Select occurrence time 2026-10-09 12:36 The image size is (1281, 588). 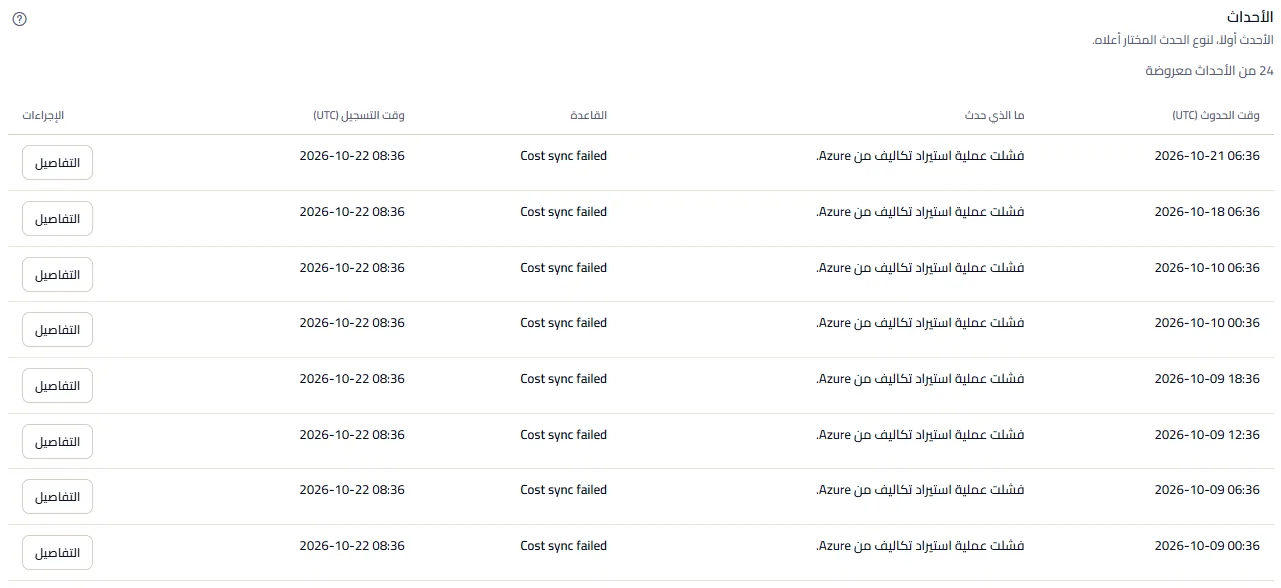pyautogui.click(x=1207, y=435)
